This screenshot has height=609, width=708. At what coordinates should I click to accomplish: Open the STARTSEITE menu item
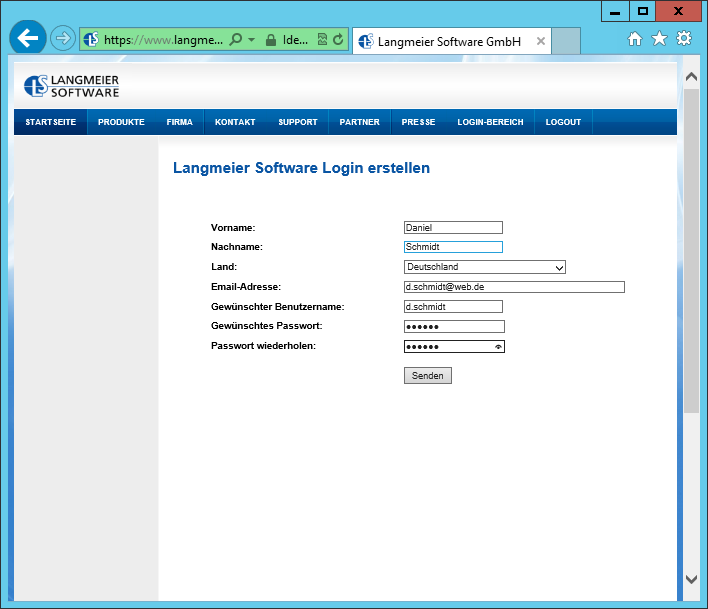51,122
